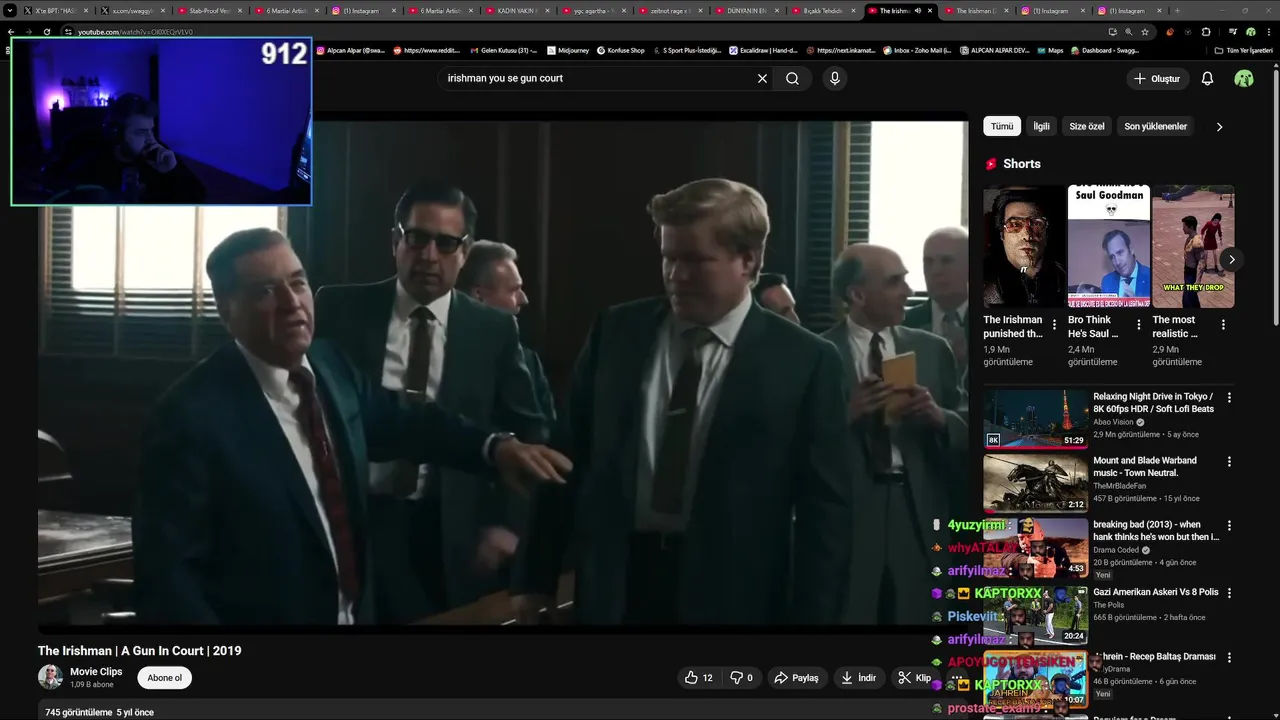Open options for "The most realistic" short
The image size is (1280, 720).
coord(1223,325)
